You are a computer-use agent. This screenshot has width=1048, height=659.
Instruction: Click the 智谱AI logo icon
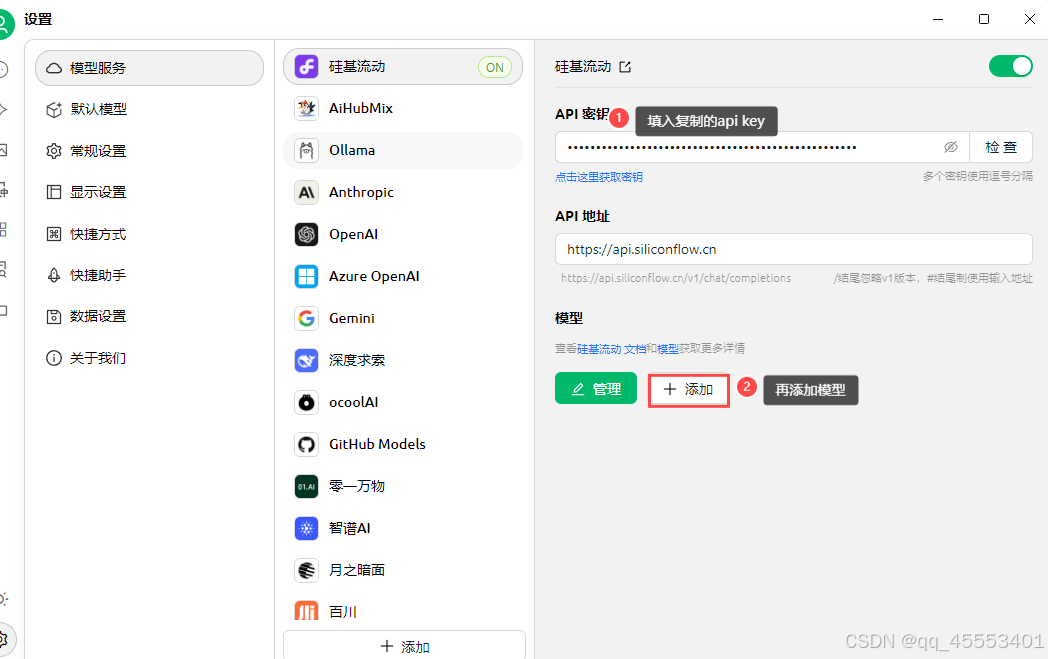pos(306,529)
